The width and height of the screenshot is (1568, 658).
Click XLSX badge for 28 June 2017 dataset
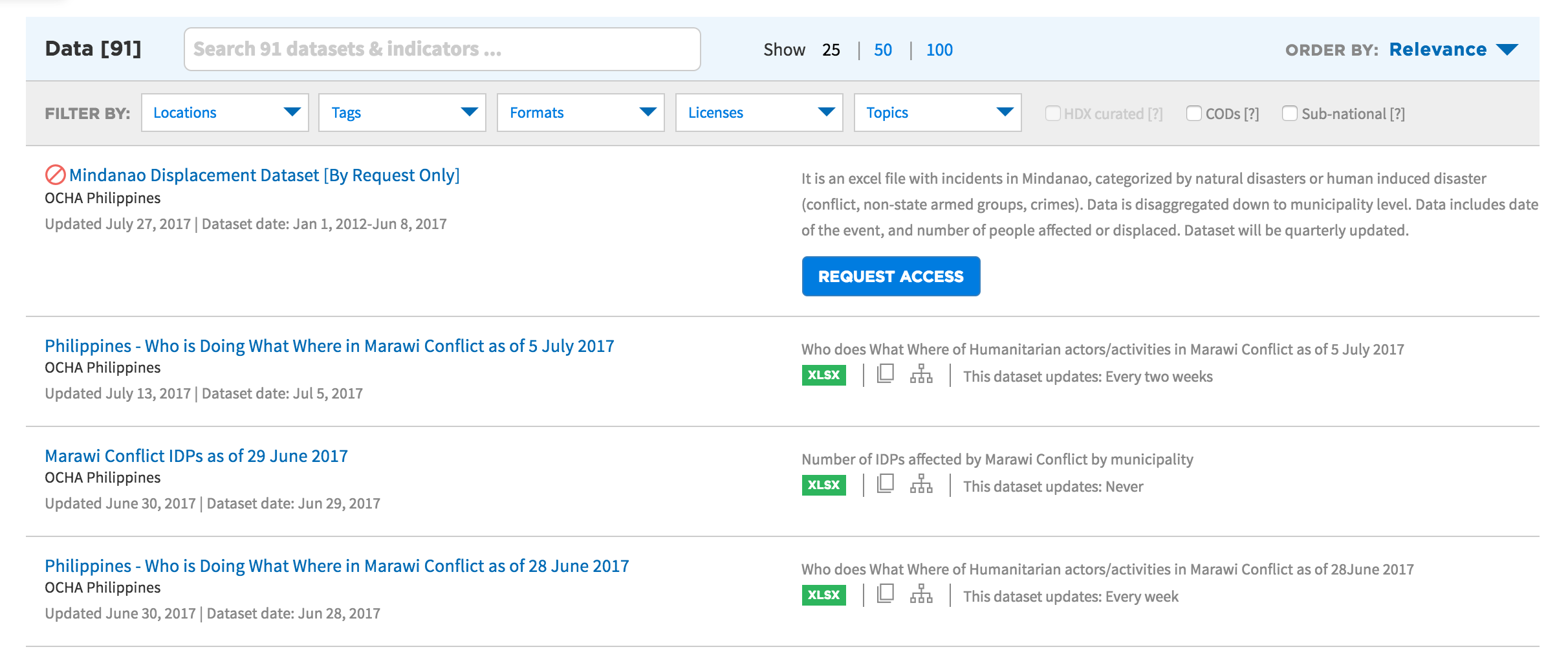823,595
